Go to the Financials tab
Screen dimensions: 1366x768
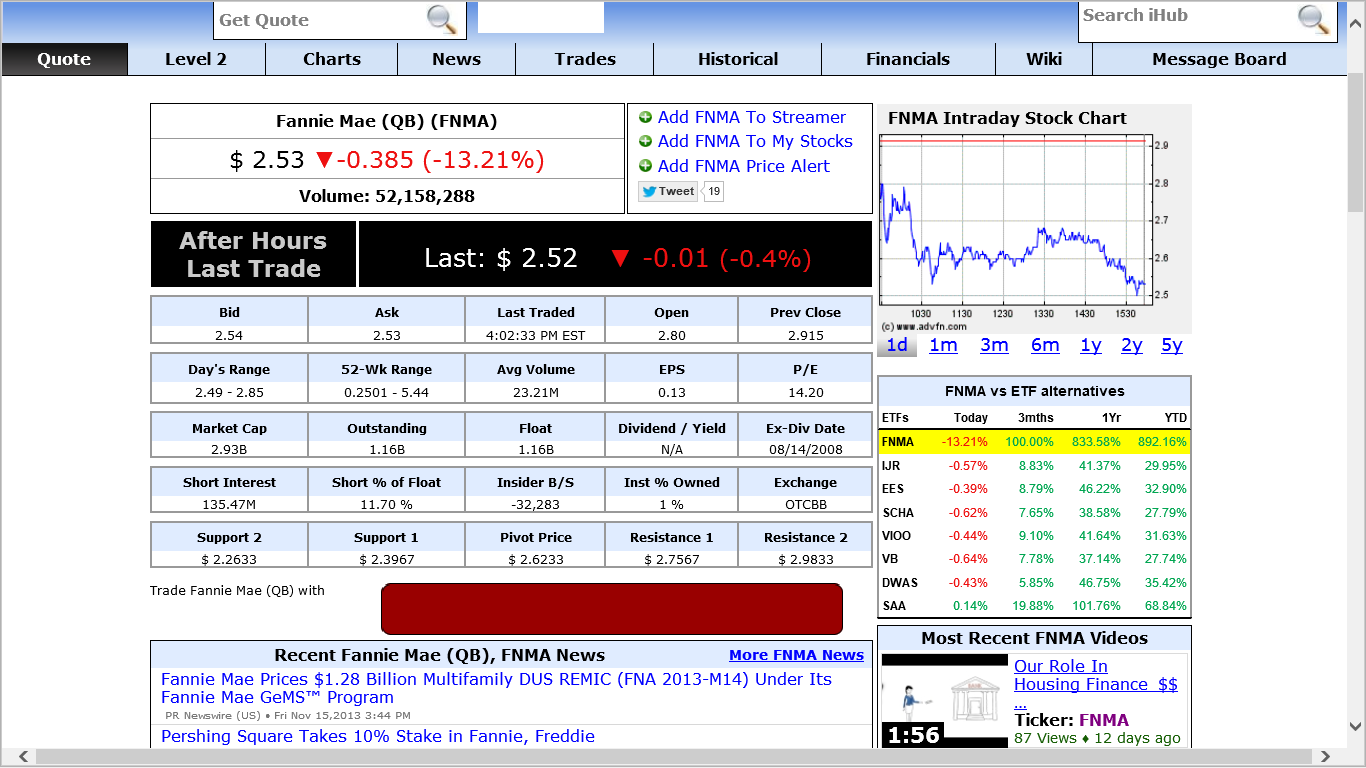tap(908, 59)
